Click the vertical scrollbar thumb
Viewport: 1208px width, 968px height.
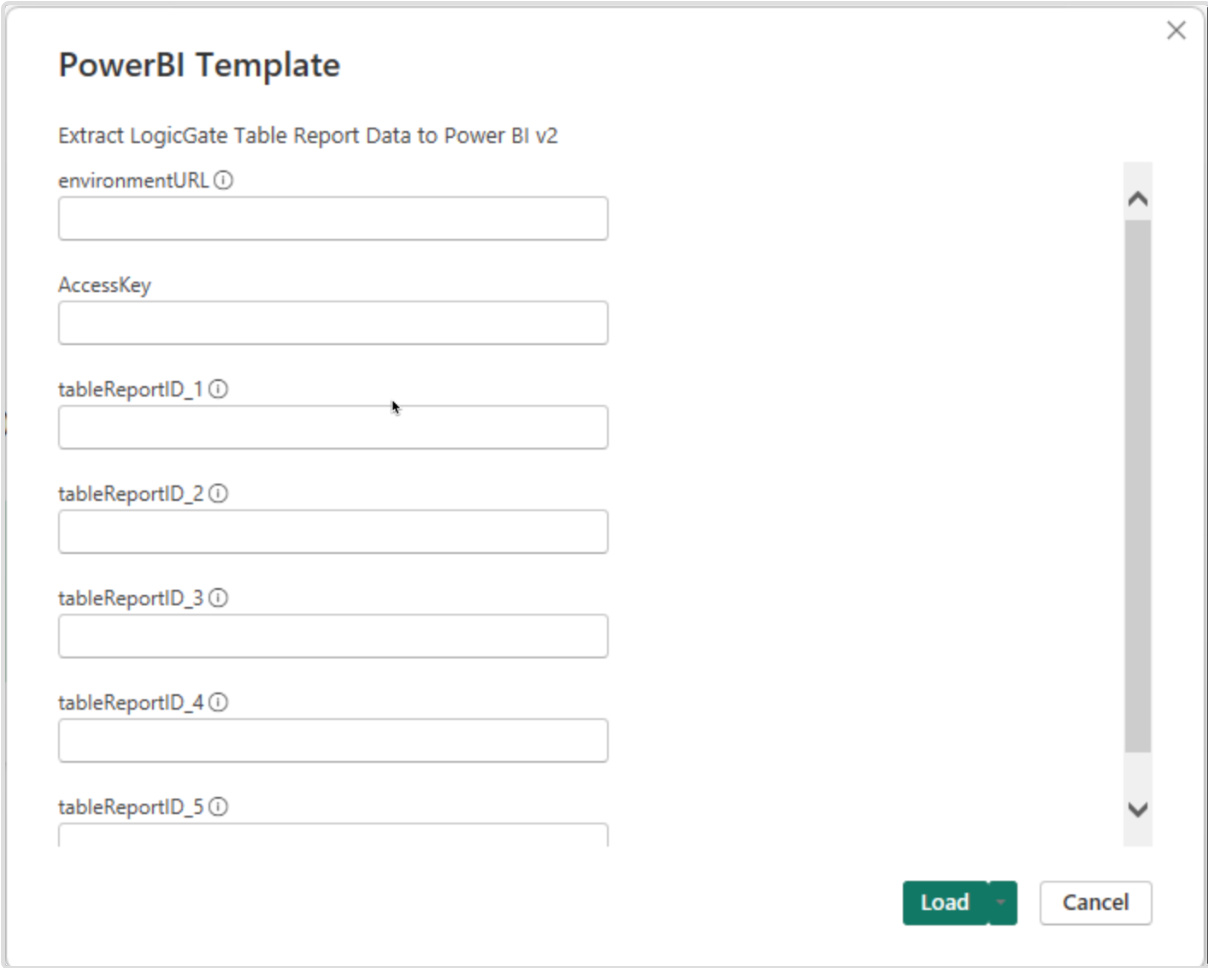1138,486
